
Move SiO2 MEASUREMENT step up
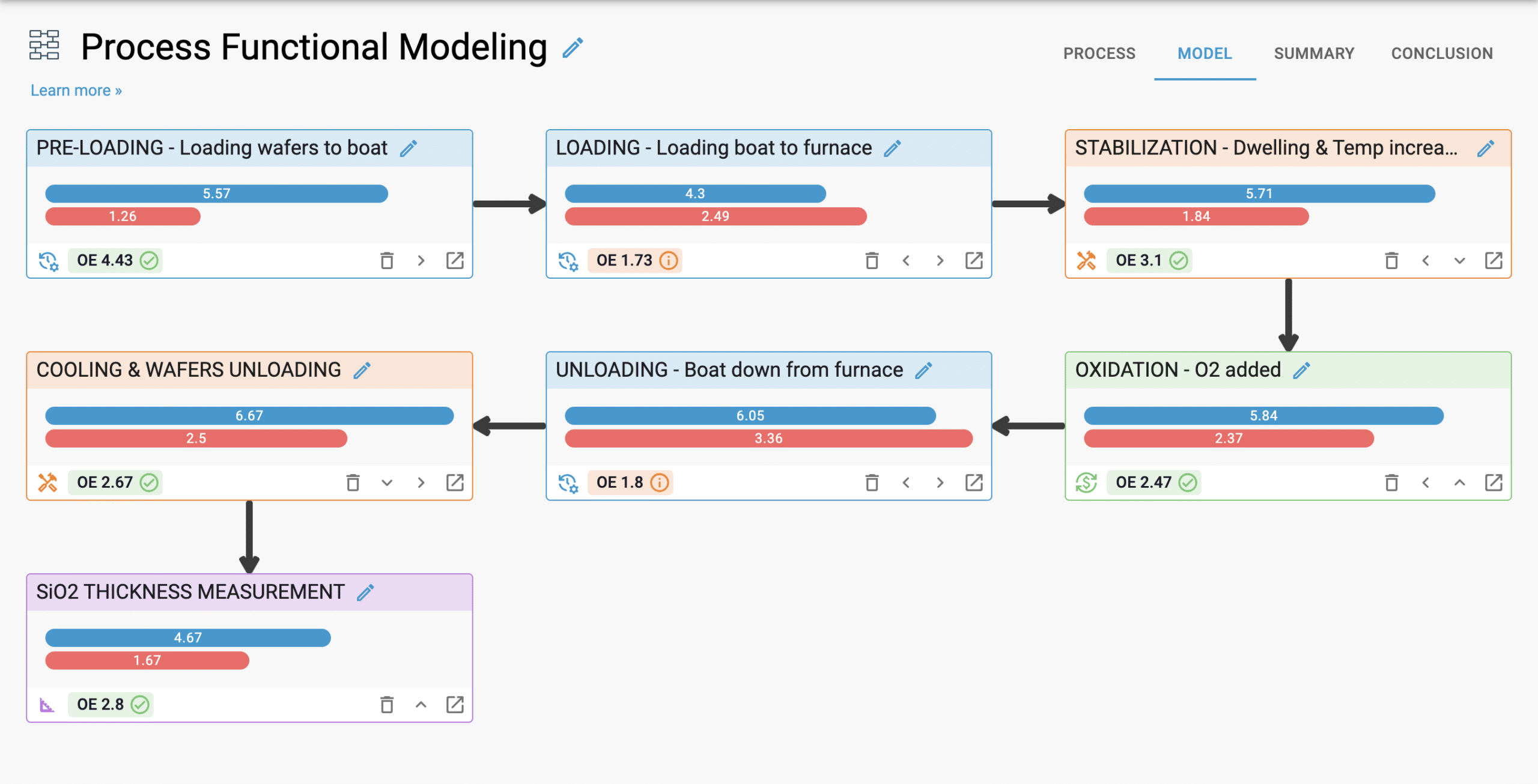tap(421, 705)
